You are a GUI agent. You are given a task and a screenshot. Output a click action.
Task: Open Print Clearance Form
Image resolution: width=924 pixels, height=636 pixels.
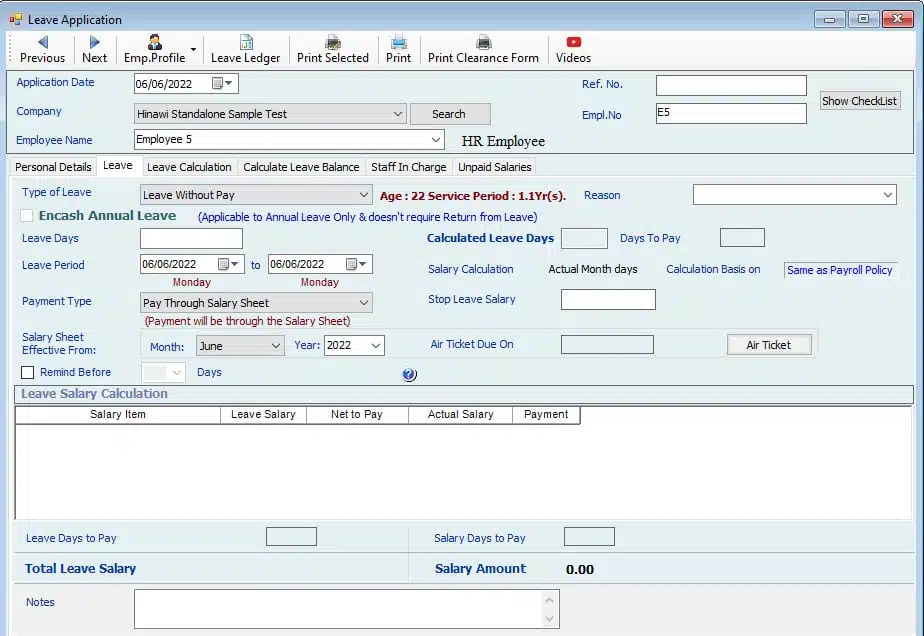[483, 50]
